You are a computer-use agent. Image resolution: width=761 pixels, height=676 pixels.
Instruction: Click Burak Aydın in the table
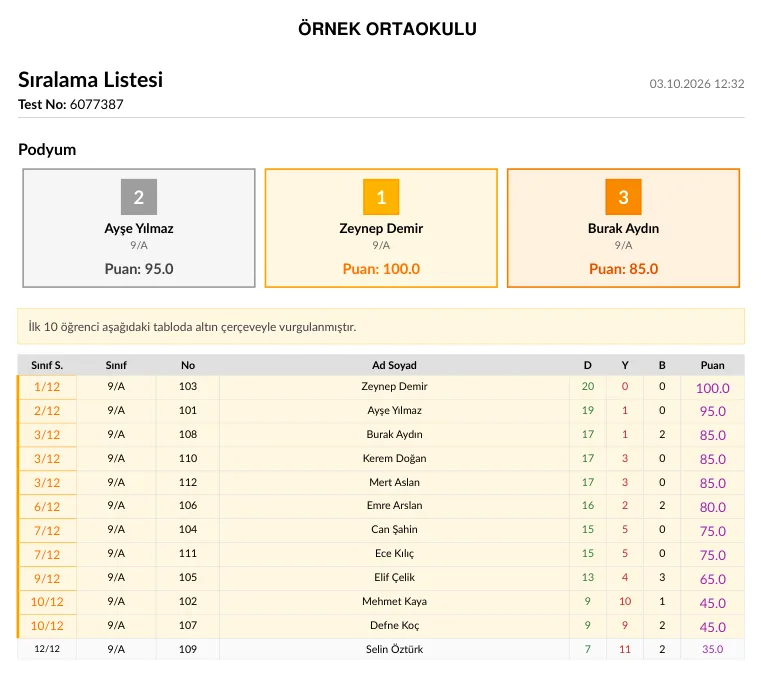point(394,434)
